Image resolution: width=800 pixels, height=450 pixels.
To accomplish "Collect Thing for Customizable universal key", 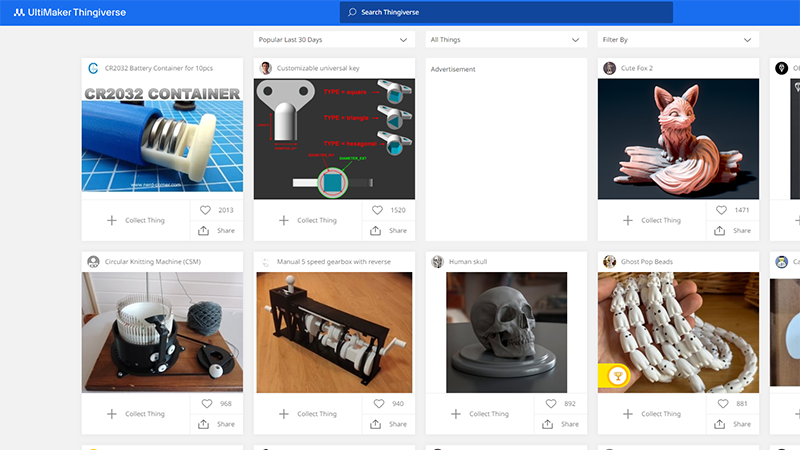I will tap(308, 220).
